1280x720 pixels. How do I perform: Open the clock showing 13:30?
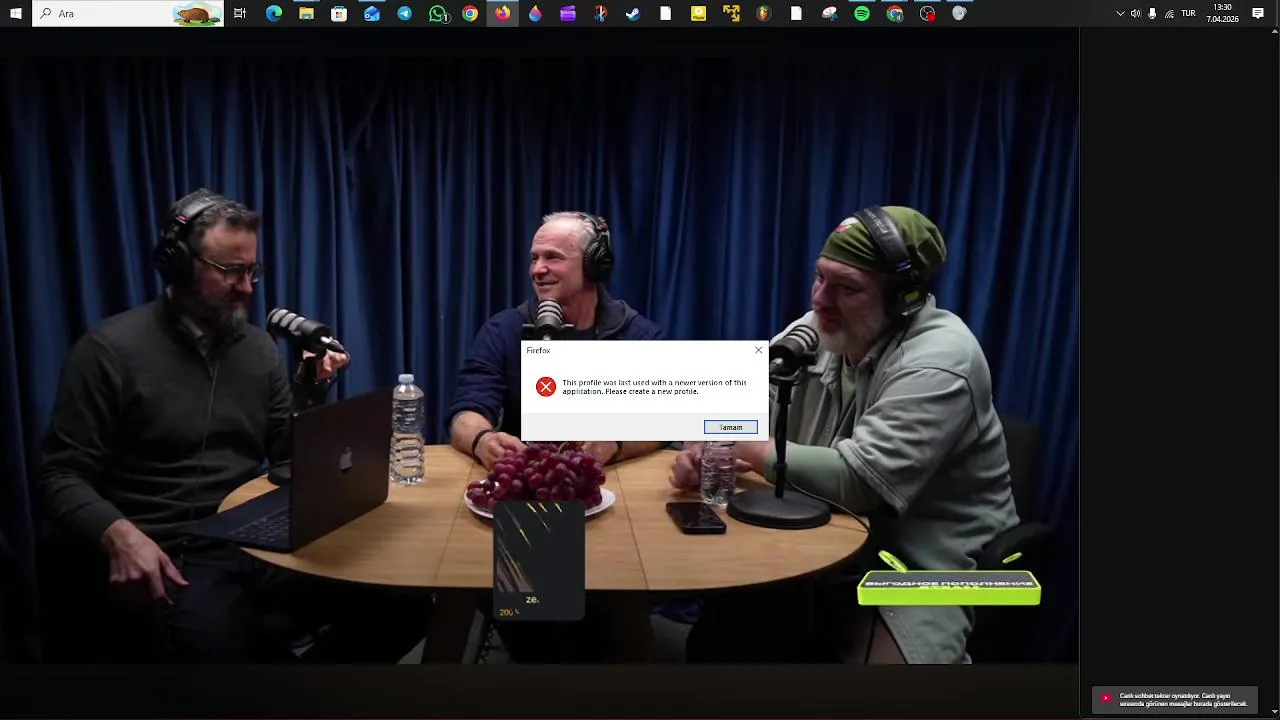1222,13
